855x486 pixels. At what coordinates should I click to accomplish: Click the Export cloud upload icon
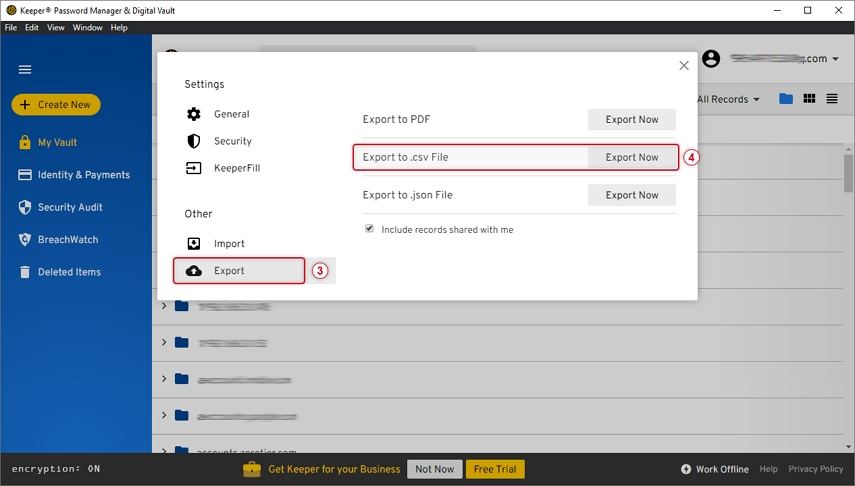click(x=194, y=271)
